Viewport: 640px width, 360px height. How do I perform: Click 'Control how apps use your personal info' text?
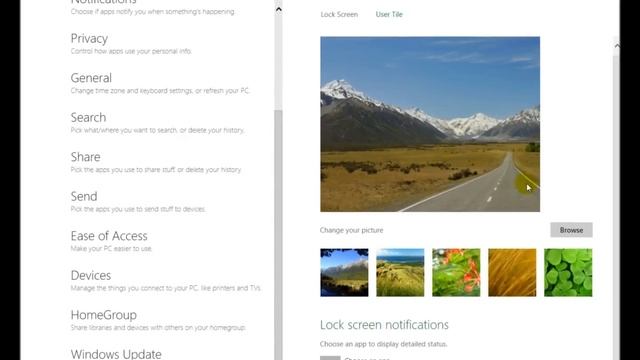131,51
